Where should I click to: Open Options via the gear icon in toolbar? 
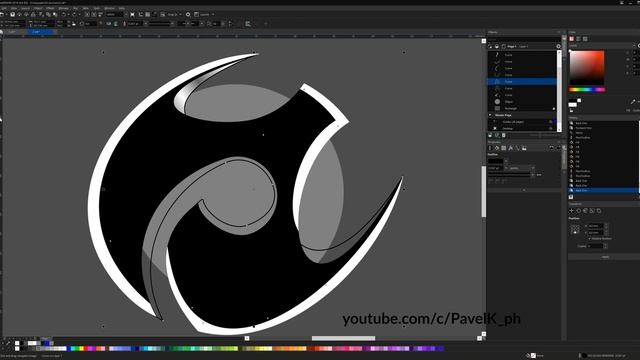[188, 14]
